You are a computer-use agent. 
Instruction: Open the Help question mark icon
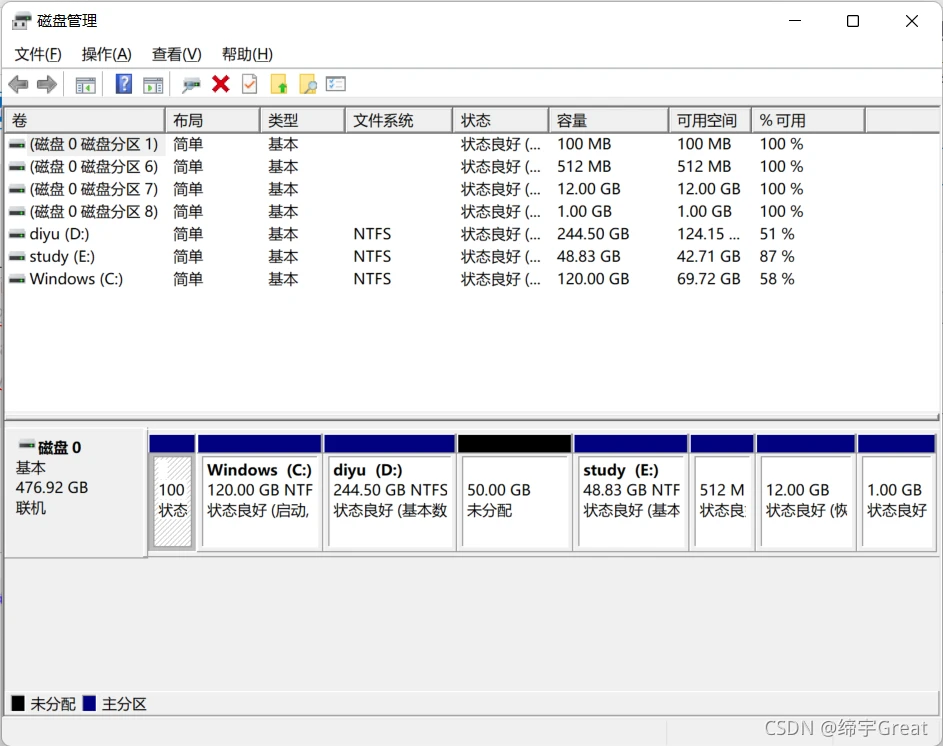pyautogui.click(x=124, y=84)
